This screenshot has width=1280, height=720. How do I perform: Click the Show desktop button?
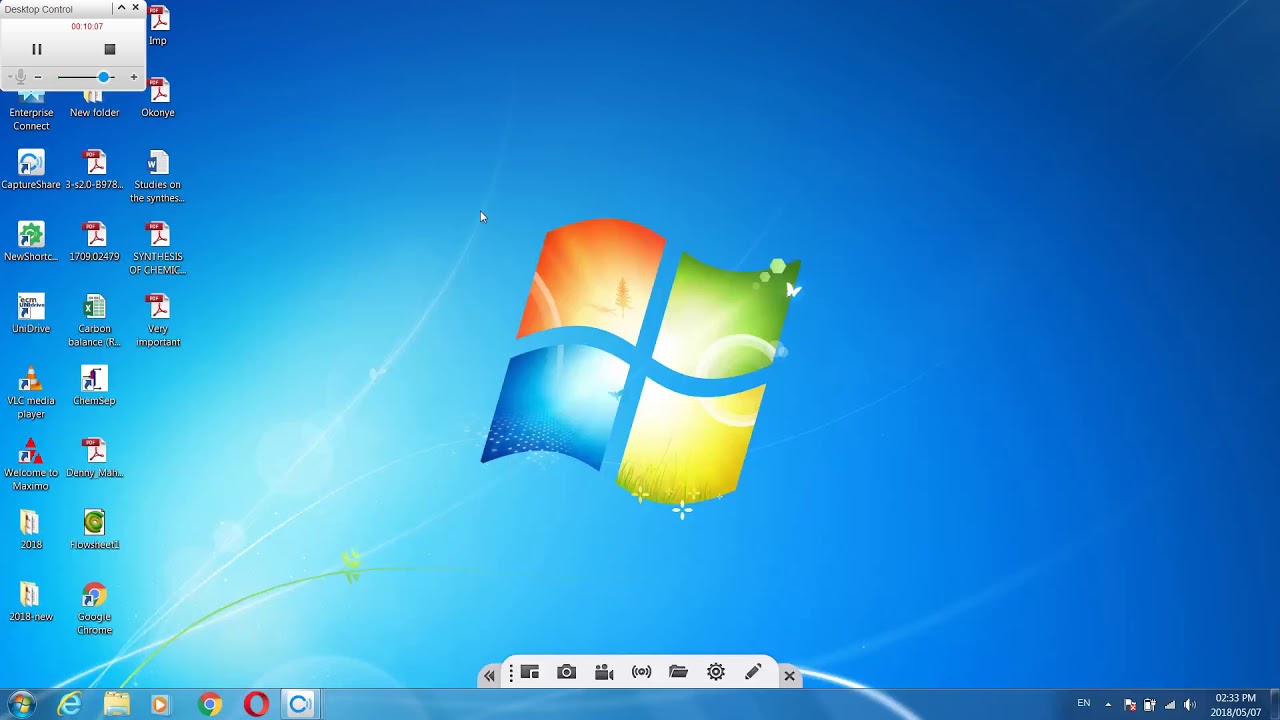[1273, 705]
